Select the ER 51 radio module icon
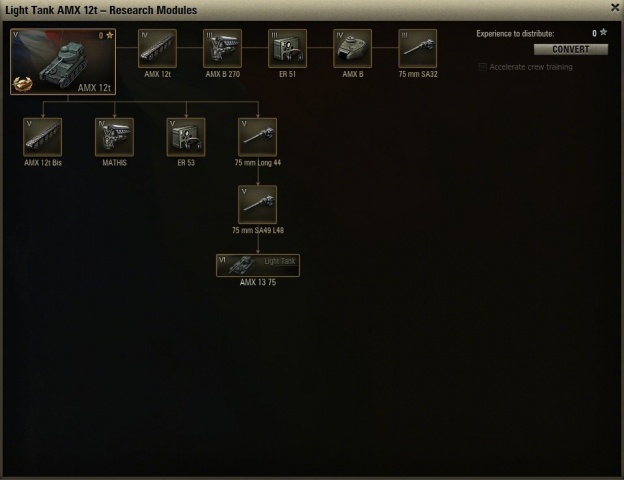Image resolution: width=624 pixels, height=480 pixels. point(287,48)
